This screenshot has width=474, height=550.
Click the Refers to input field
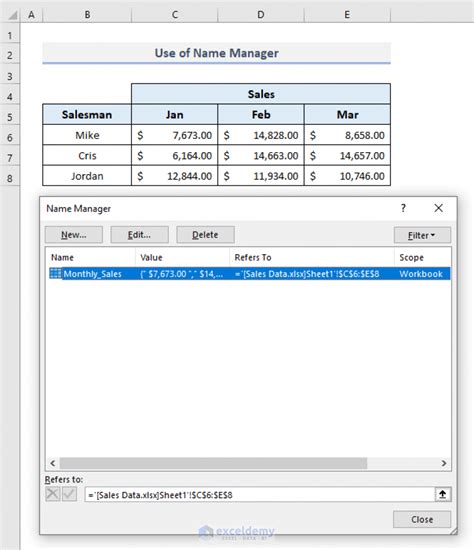coord(260,495)
